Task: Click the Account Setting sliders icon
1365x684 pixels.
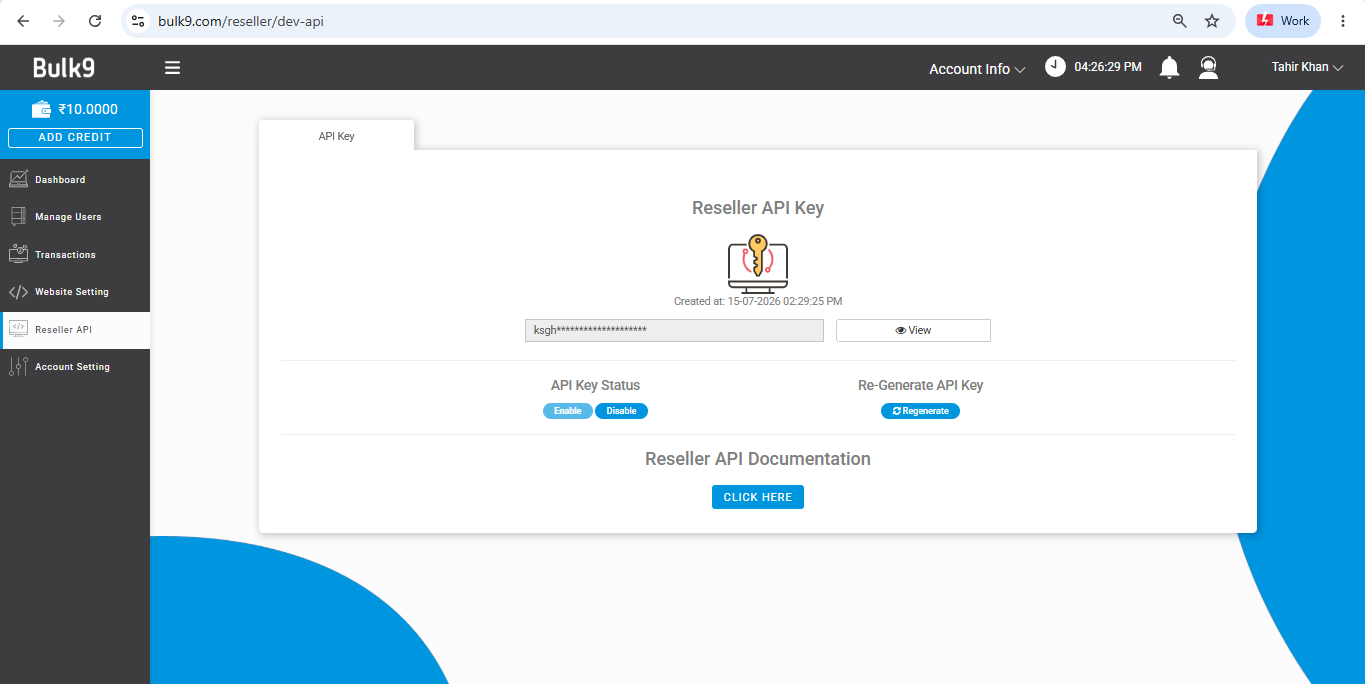Action: point(18,367)
